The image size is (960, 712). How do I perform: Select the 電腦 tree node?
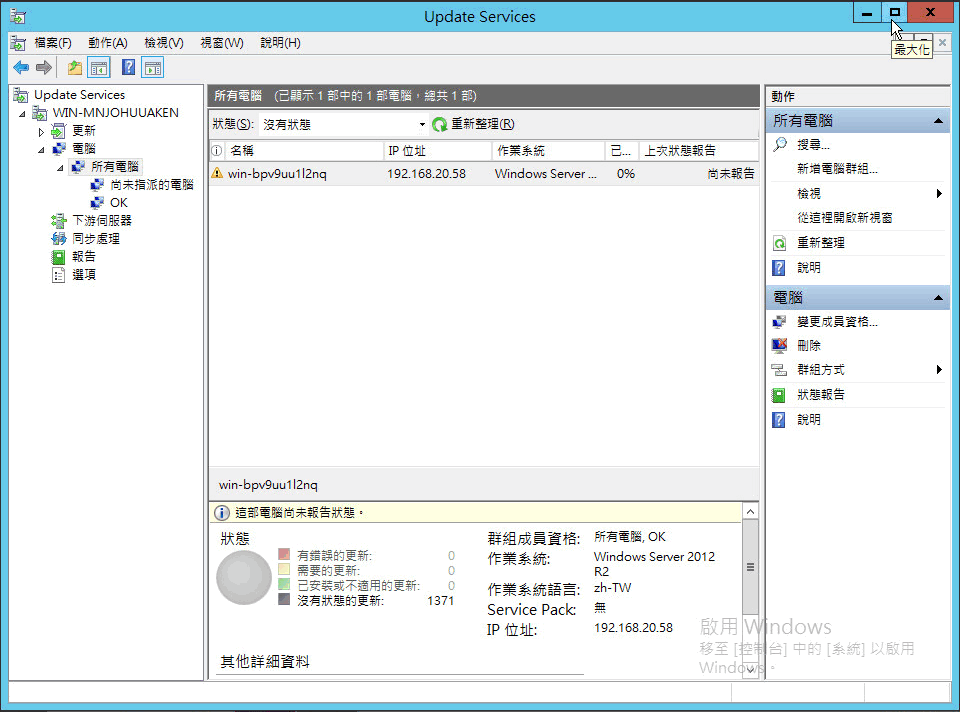point(84,148)
